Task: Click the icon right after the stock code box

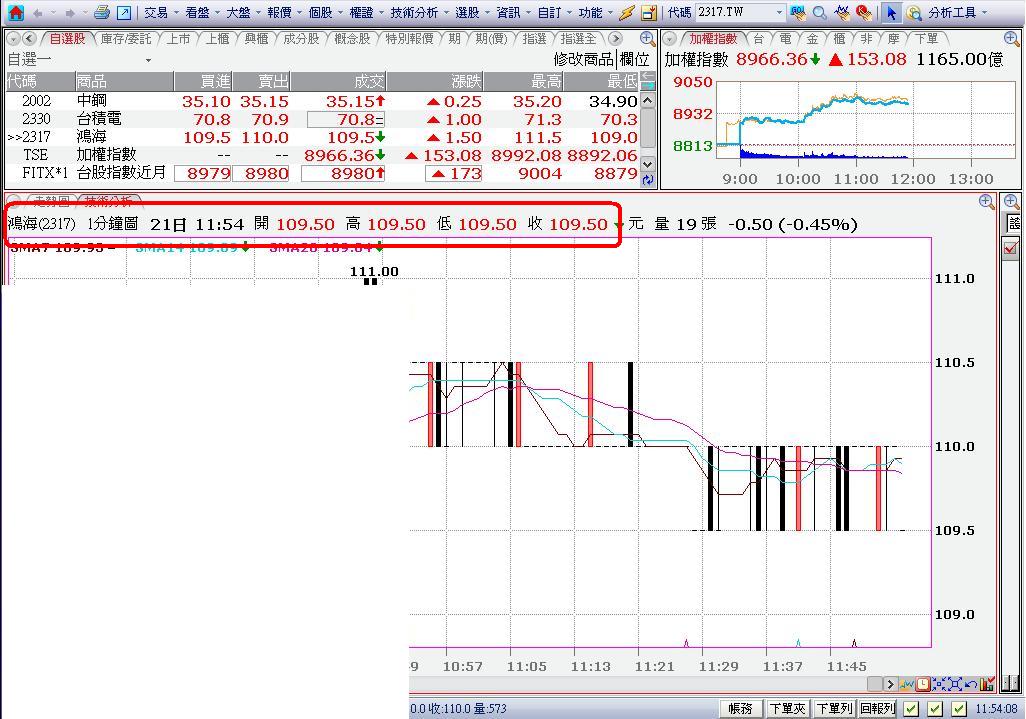Action: point(798,12)
